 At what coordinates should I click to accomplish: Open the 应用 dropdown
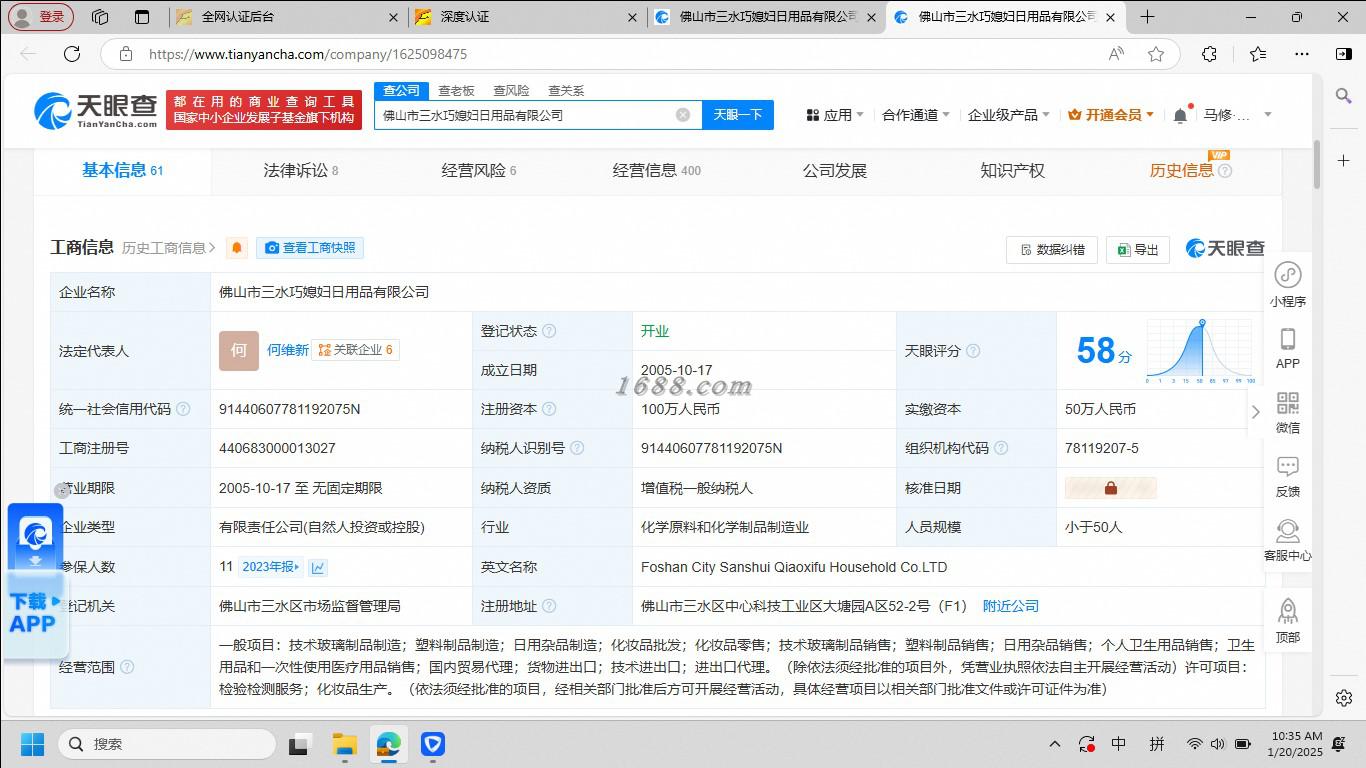835,115
